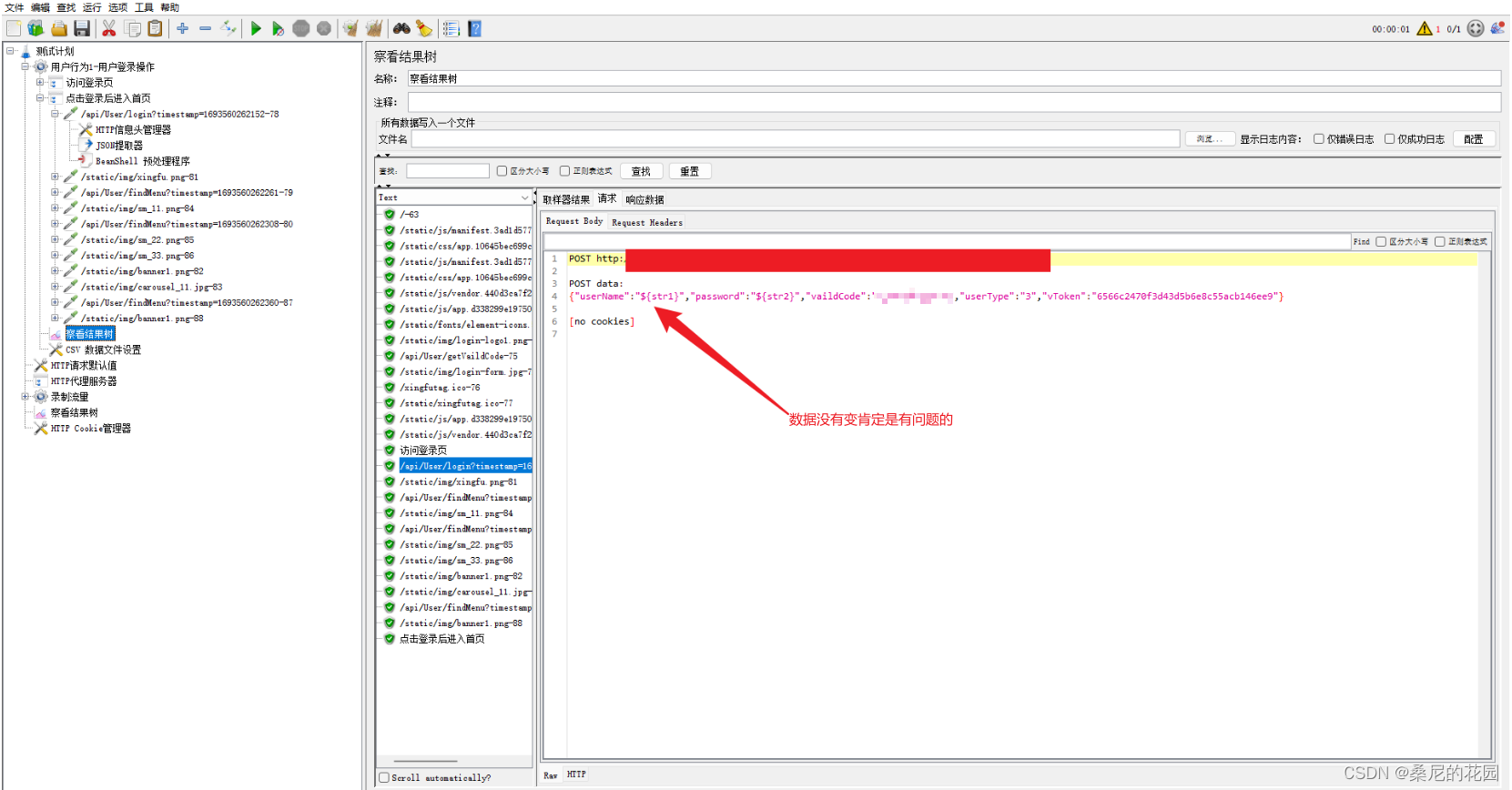Click the 文件名 input field
This screenshot has width=1512, height=790.
pos(796,139)
